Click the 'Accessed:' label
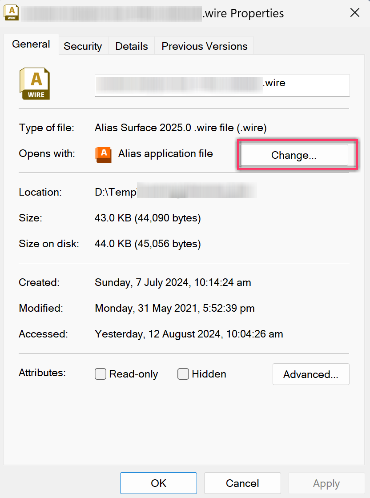This screenshot has height=498, width=370. (x=43, y=334)
